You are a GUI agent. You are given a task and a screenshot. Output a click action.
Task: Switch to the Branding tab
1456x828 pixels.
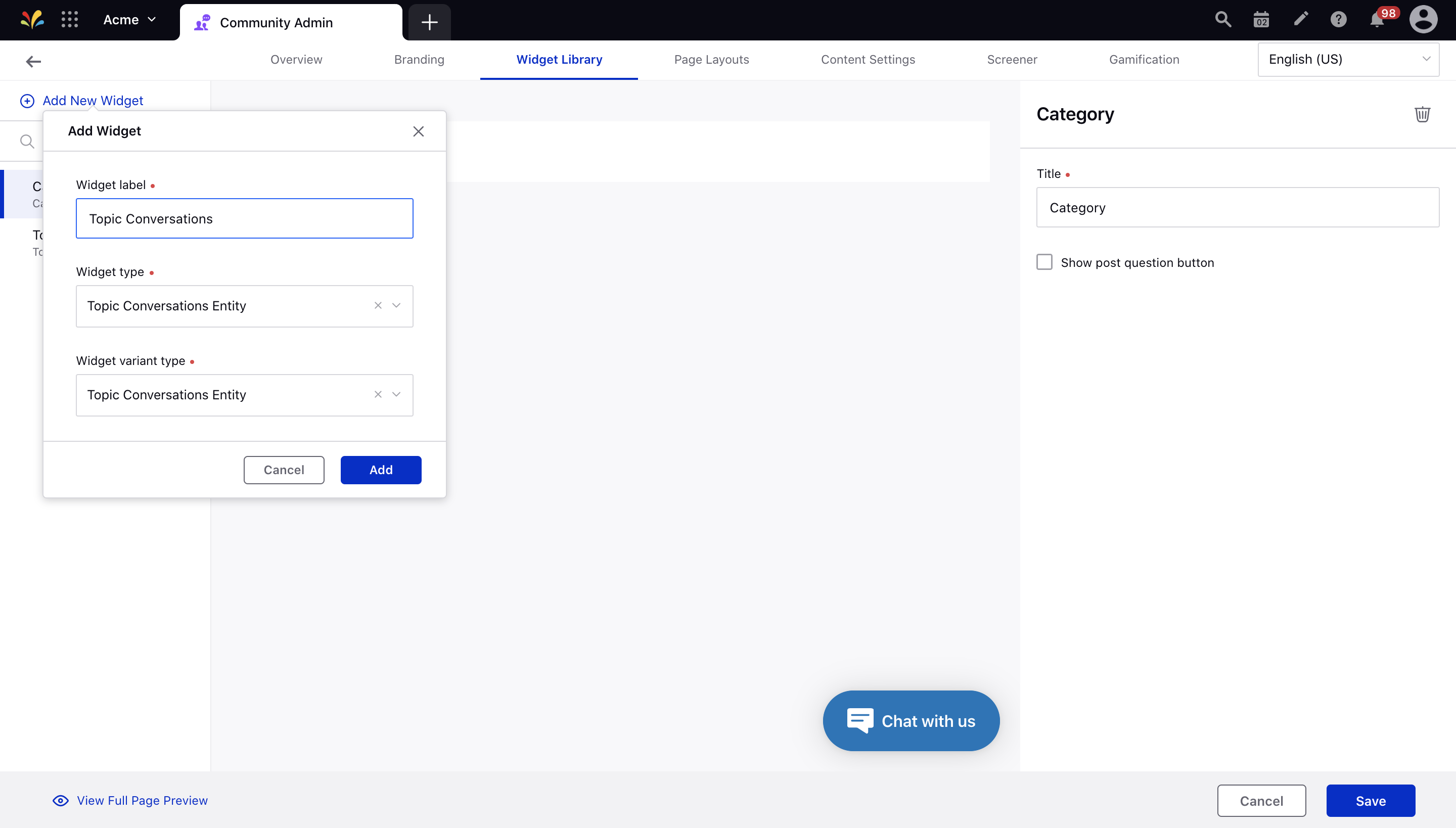(x=419, y=60)
